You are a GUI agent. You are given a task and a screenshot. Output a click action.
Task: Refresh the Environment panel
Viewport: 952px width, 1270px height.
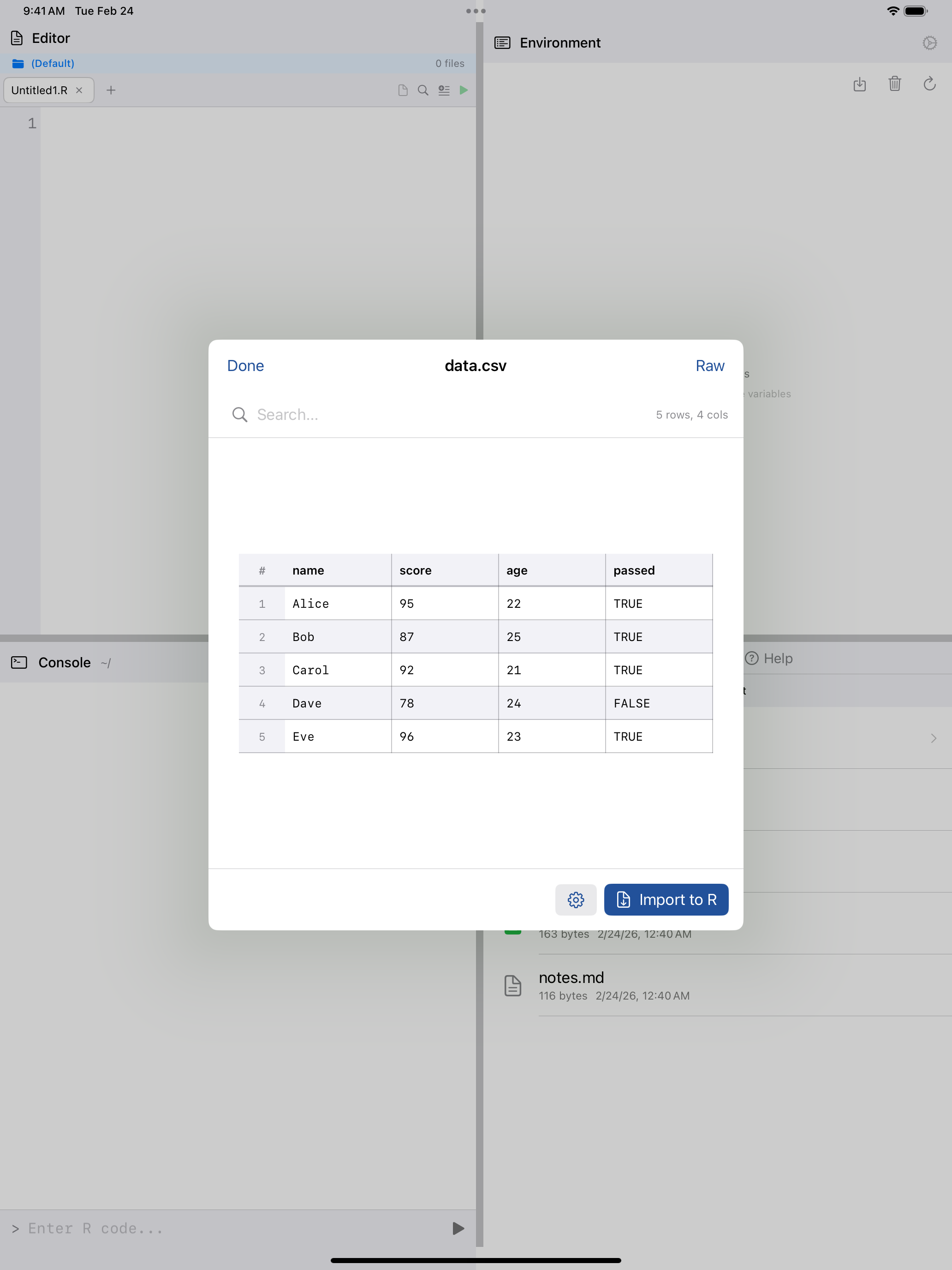(930, 84)
